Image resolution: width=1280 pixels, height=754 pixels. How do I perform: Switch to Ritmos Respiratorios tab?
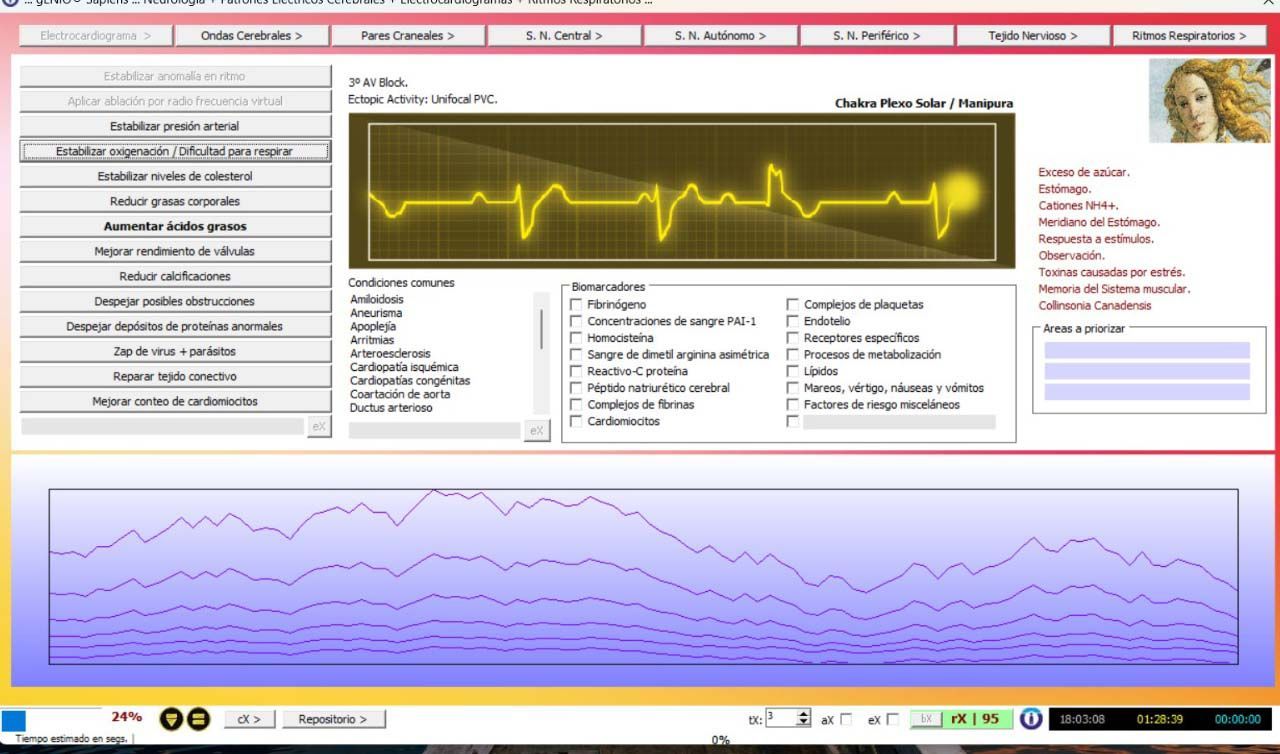(1189, 36)
